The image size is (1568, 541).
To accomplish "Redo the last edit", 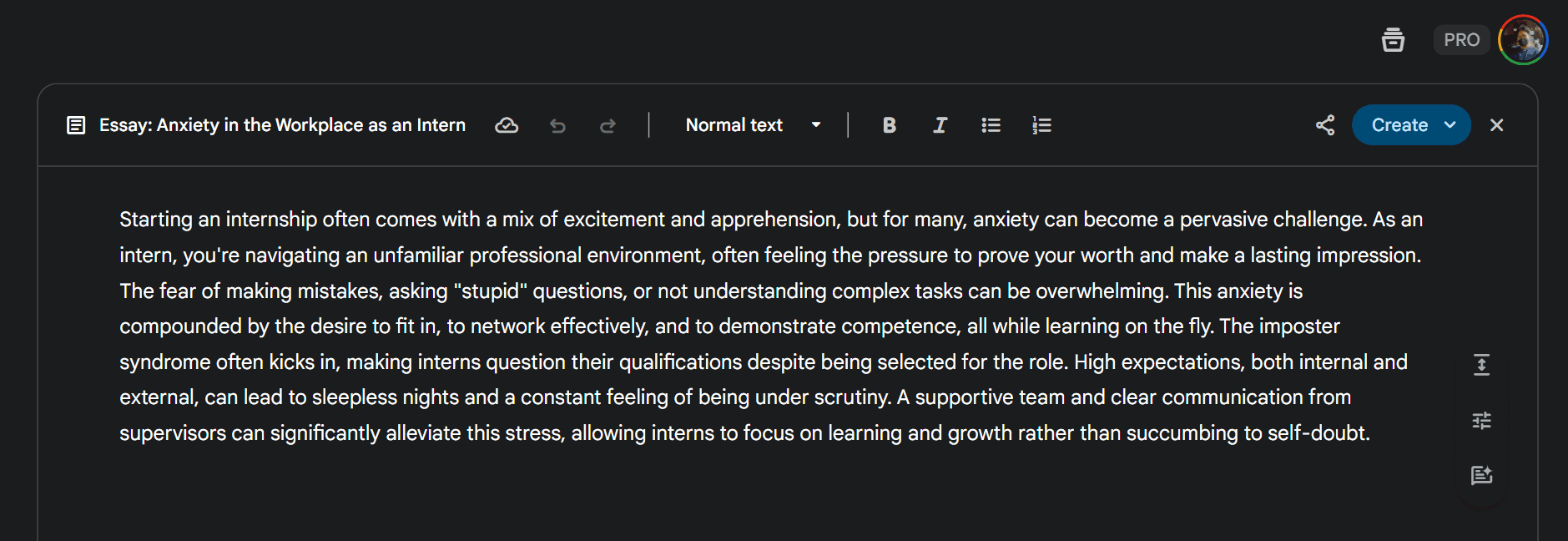I will tap(608, 125).
